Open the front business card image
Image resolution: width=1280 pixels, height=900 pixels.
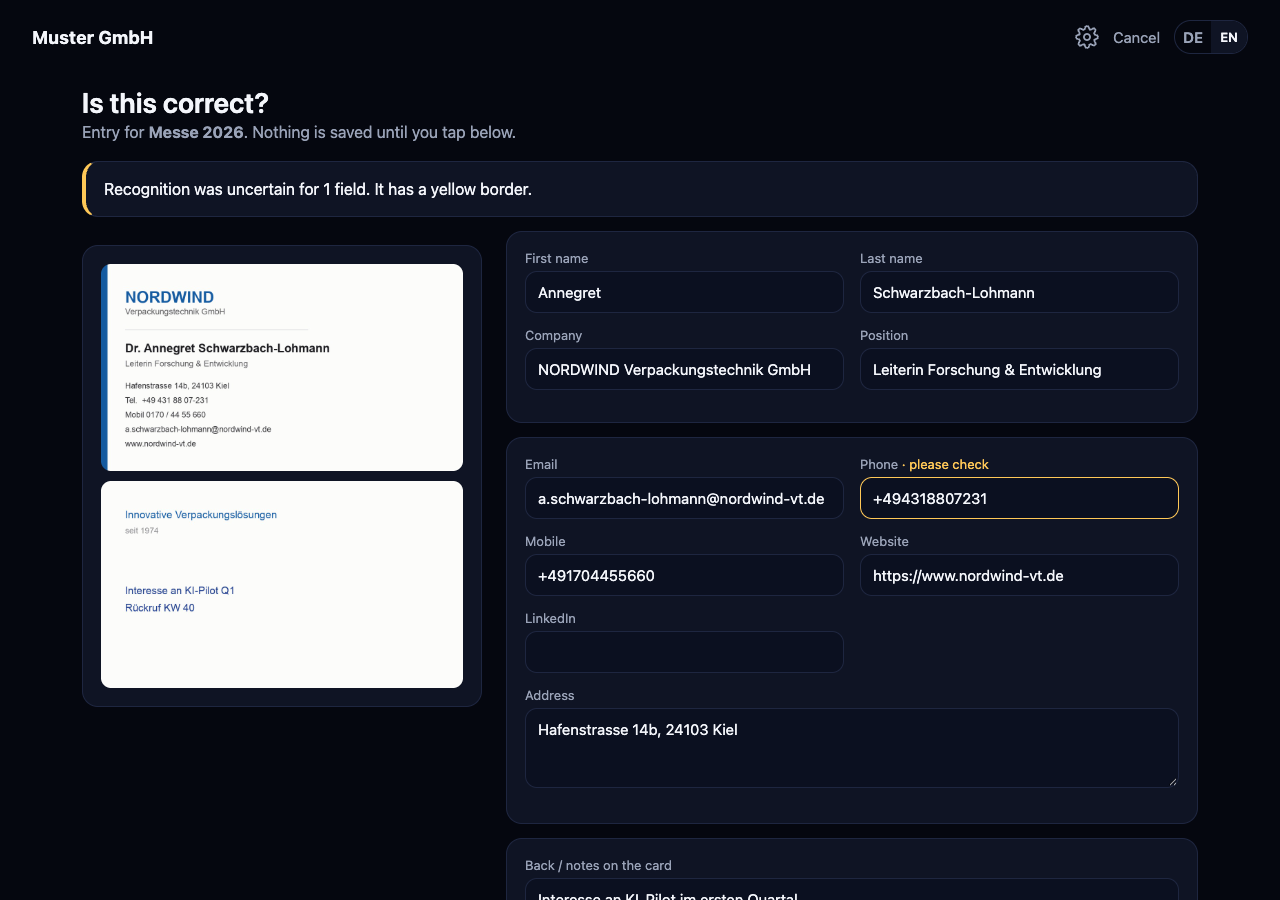pyautogui.click(x=282, y=367)
